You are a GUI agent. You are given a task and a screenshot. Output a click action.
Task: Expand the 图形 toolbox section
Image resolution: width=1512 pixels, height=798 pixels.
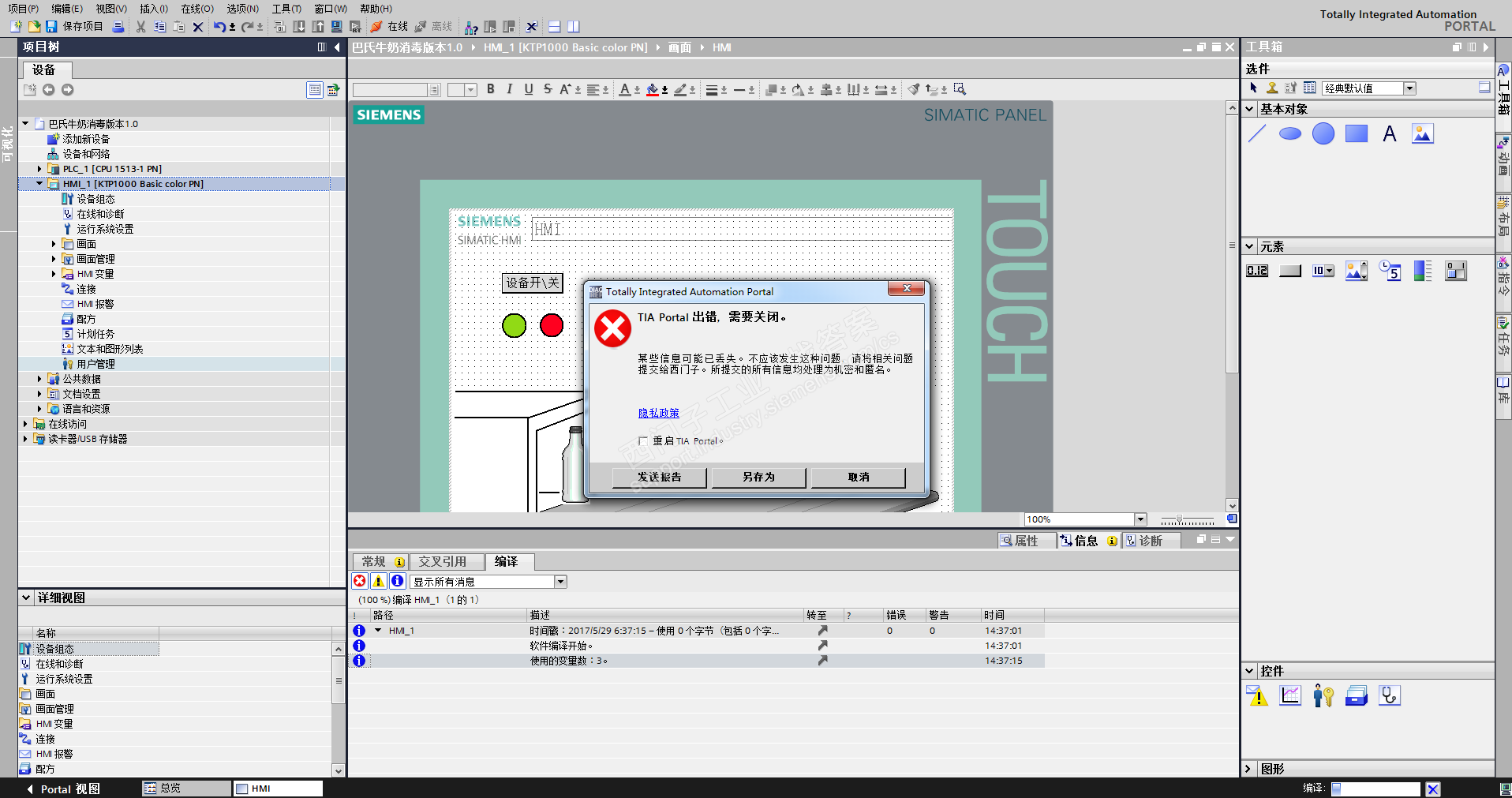click(1248, 769)
